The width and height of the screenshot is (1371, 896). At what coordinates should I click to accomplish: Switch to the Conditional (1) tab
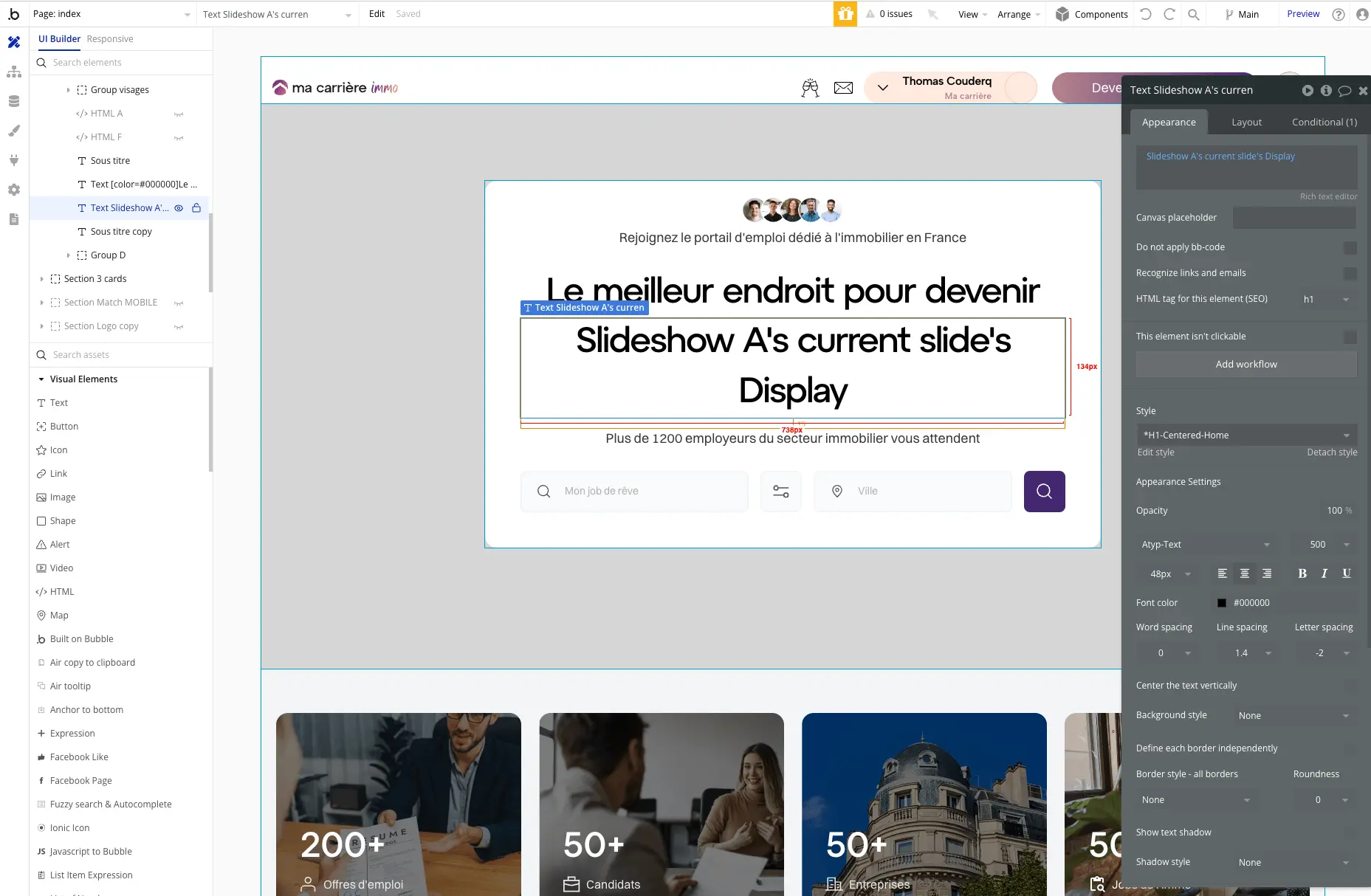(x=1324, y=123)
